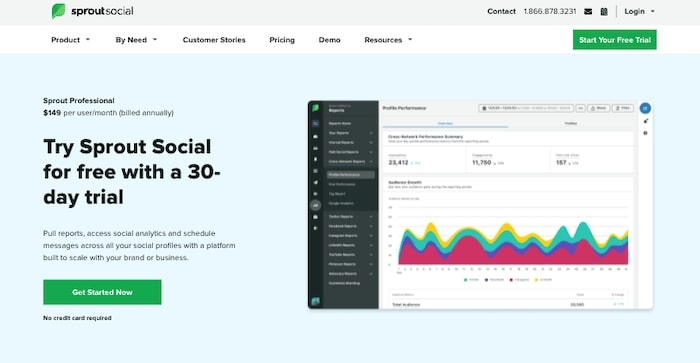The image size is (700, 363).
Task: Click the calendar date range picker in dashboard
Action: pos(526,108)
